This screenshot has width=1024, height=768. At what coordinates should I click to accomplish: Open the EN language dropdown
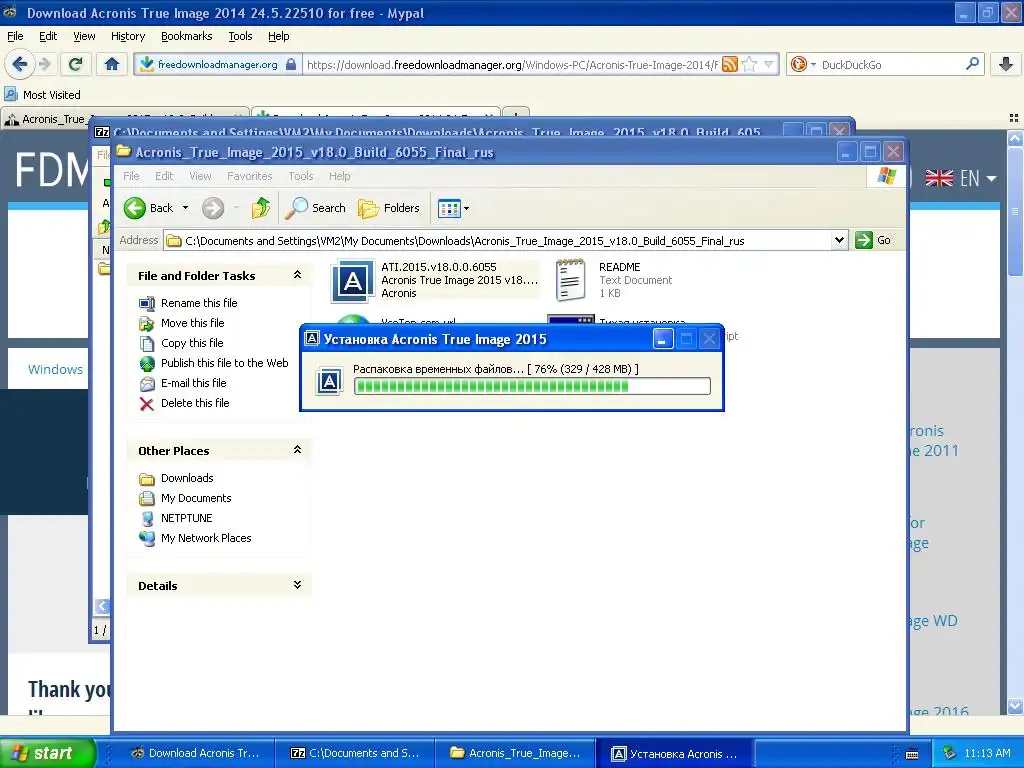[x=978, y=178]
